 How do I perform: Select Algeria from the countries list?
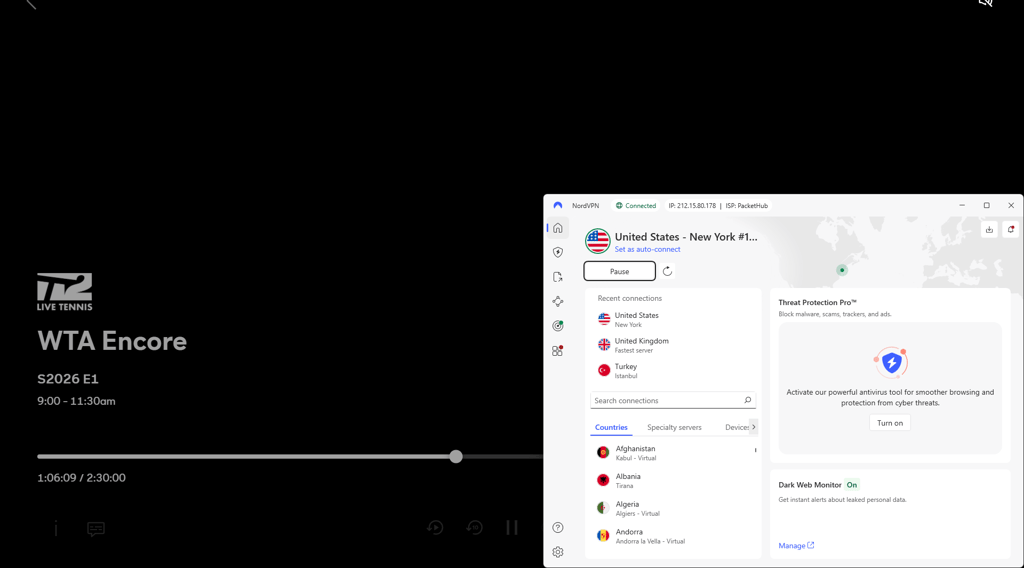point(673,508)
